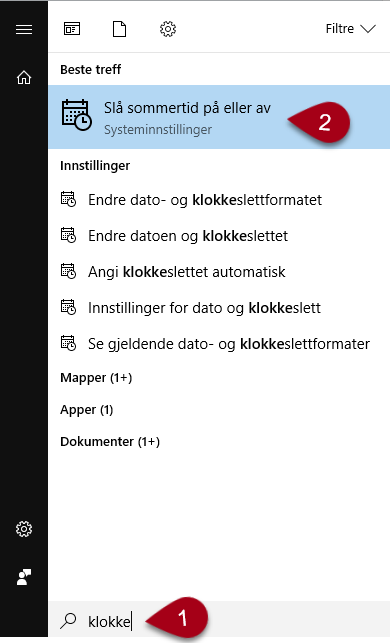The image size is (390, 643).
Task: Select the Documents filter icon
Action: (119, 29)
